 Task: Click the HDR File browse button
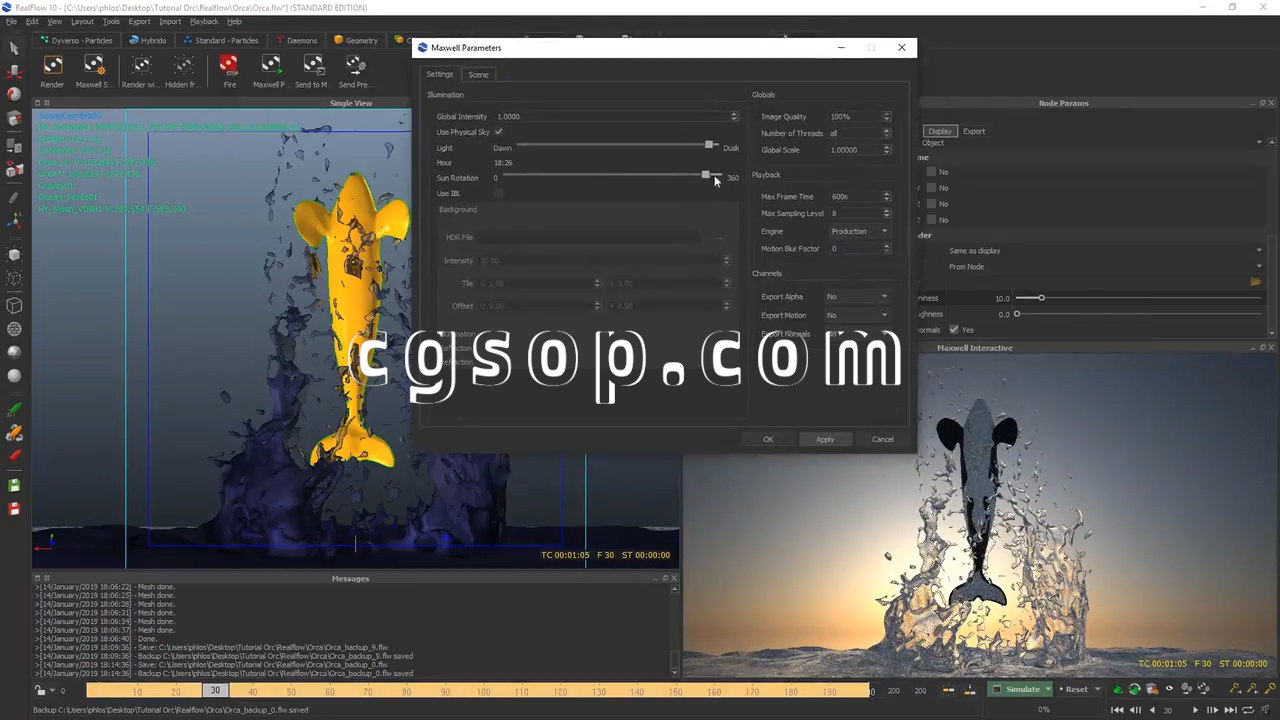point(718,237)
